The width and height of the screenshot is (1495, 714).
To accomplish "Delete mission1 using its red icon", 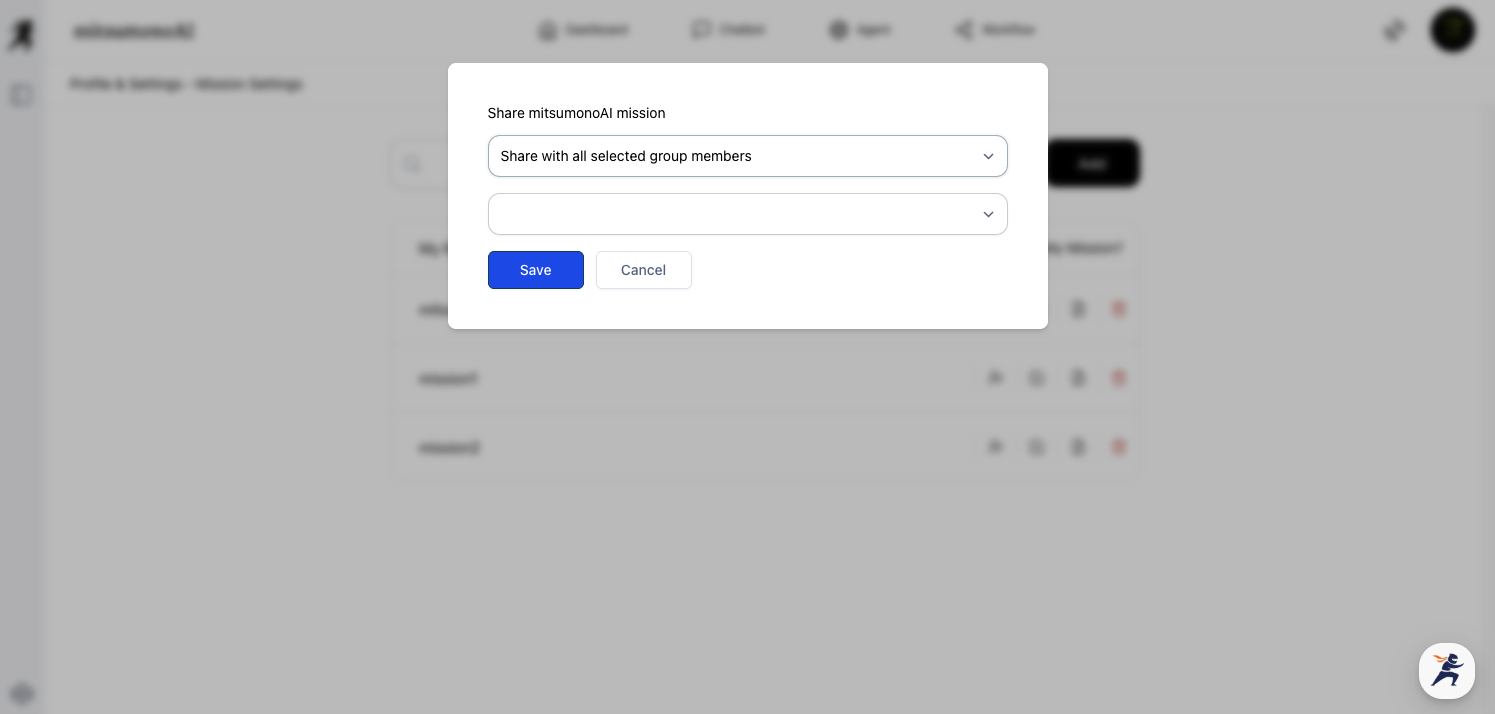I will click(1119, 378).
